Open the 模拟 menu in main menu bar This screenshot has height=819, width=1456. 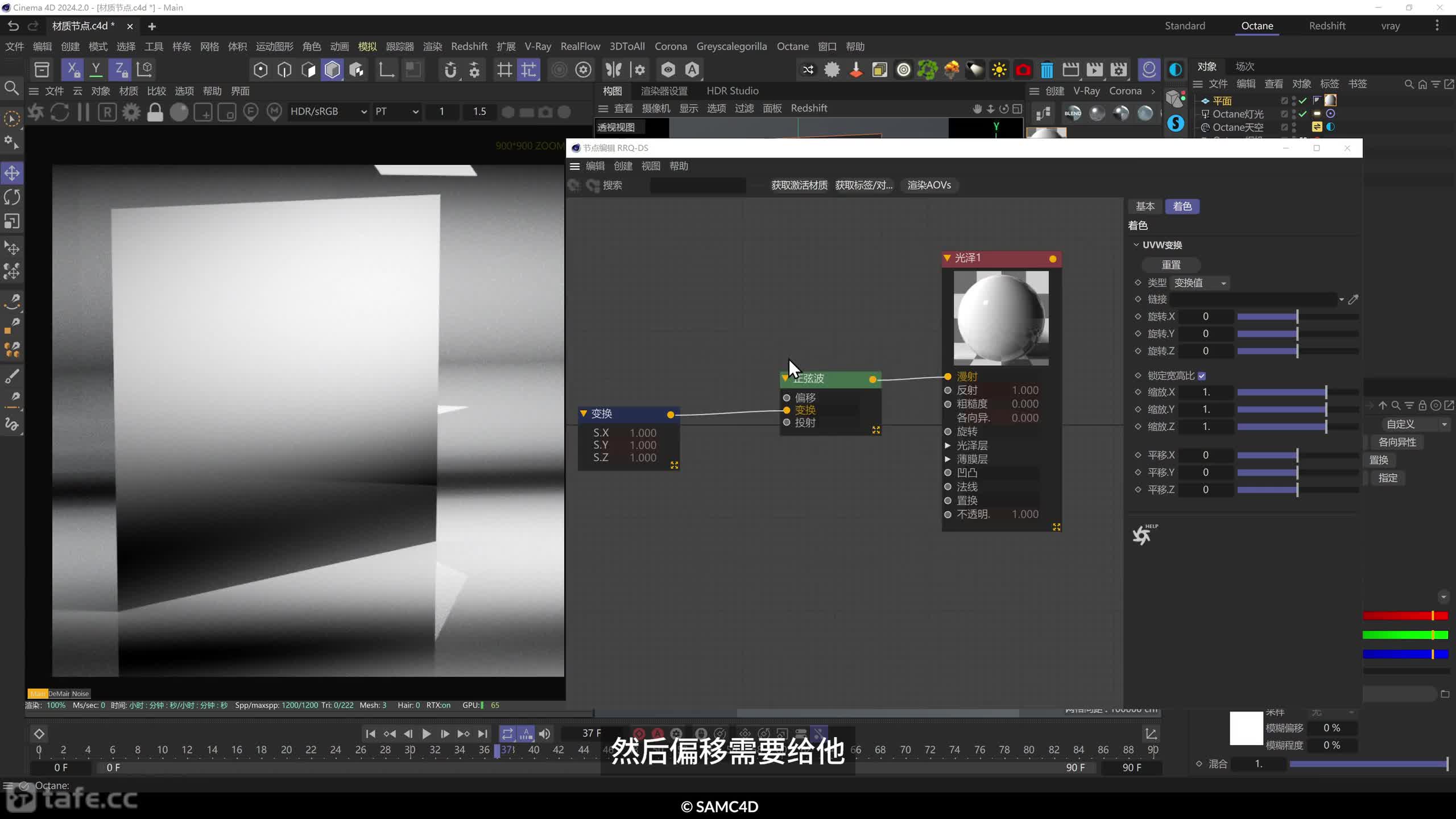point(367,47)
